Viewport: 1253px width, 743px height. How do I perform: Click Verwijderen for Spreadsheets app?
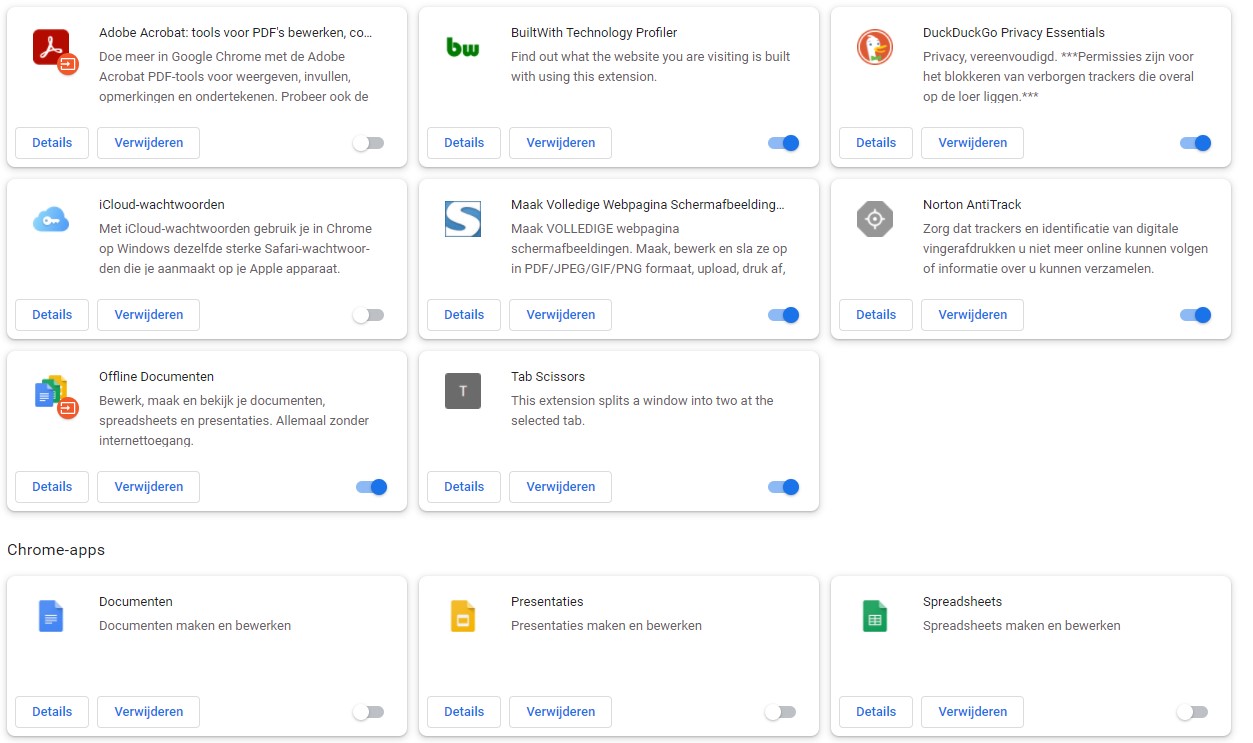972,712
